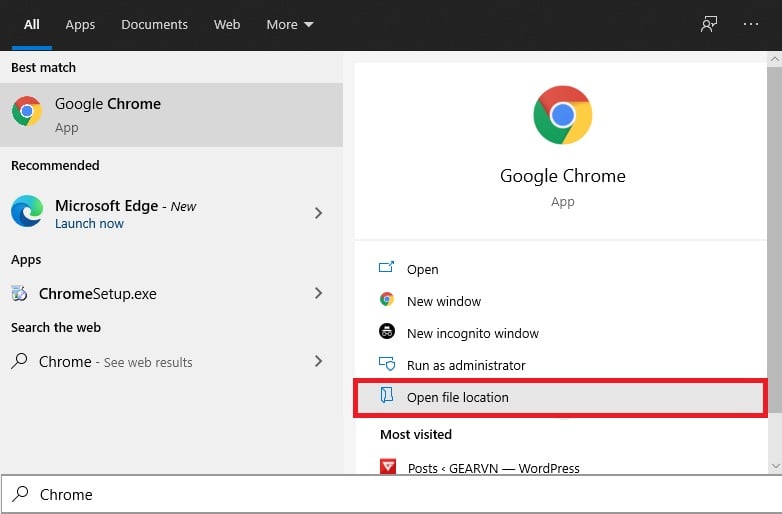Click the incognito spy icon
The width and height of the screenshot is (782, 514).
click(387, 331)
